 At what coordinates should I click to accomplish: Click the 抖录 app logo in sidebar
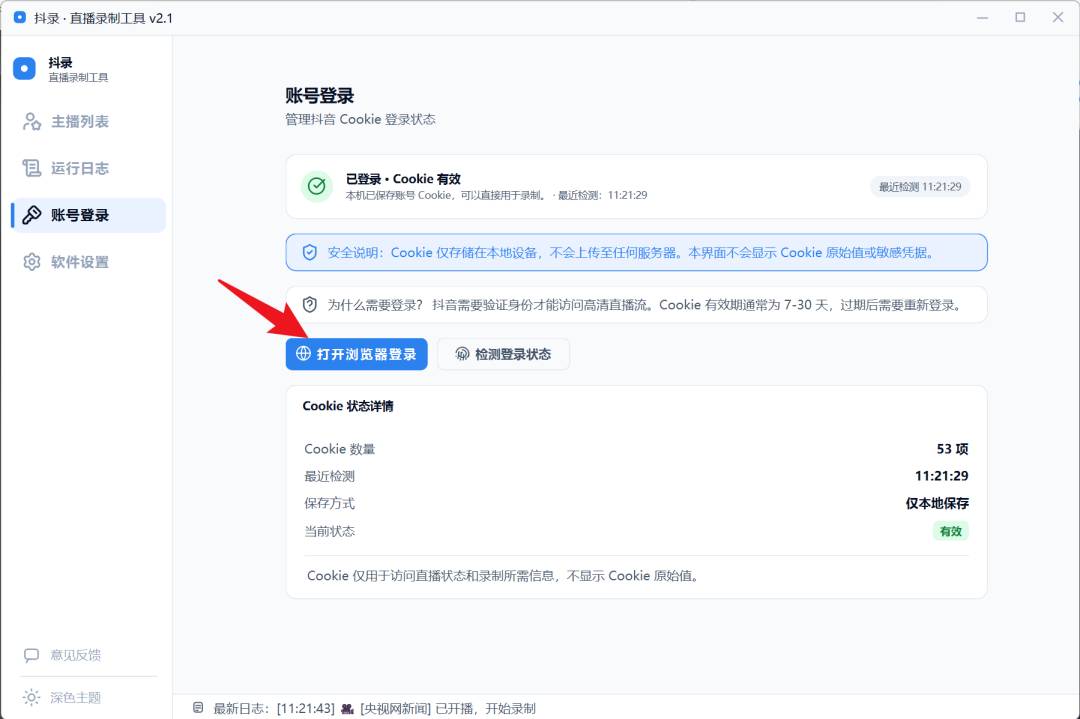coord(24,69)
